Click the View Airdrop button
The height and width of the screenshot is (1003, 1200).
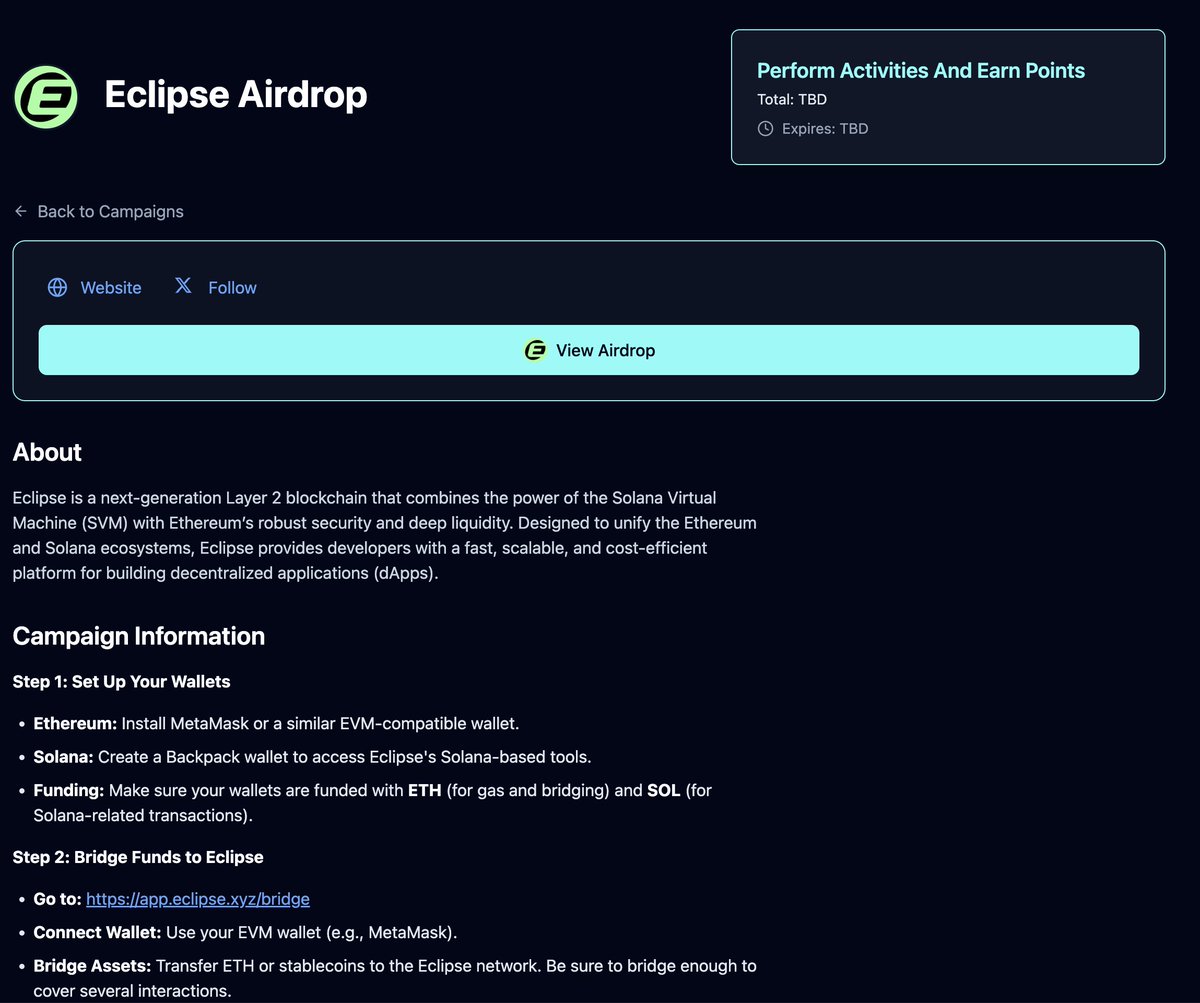pyautogui.click(x=589, y=350)
